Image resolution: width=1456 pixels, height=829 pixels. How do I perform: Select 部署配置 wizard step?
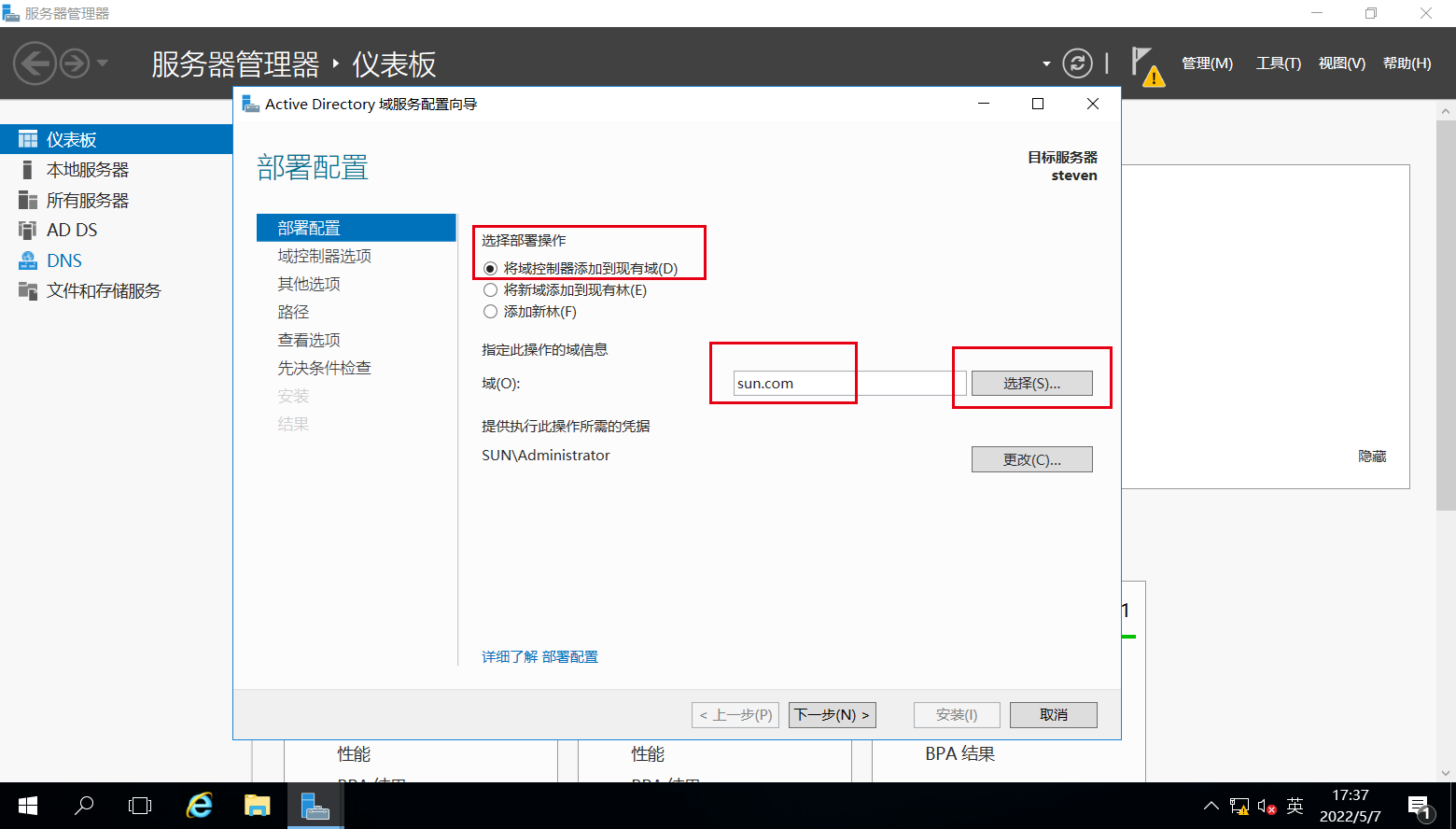coord(357,228)
